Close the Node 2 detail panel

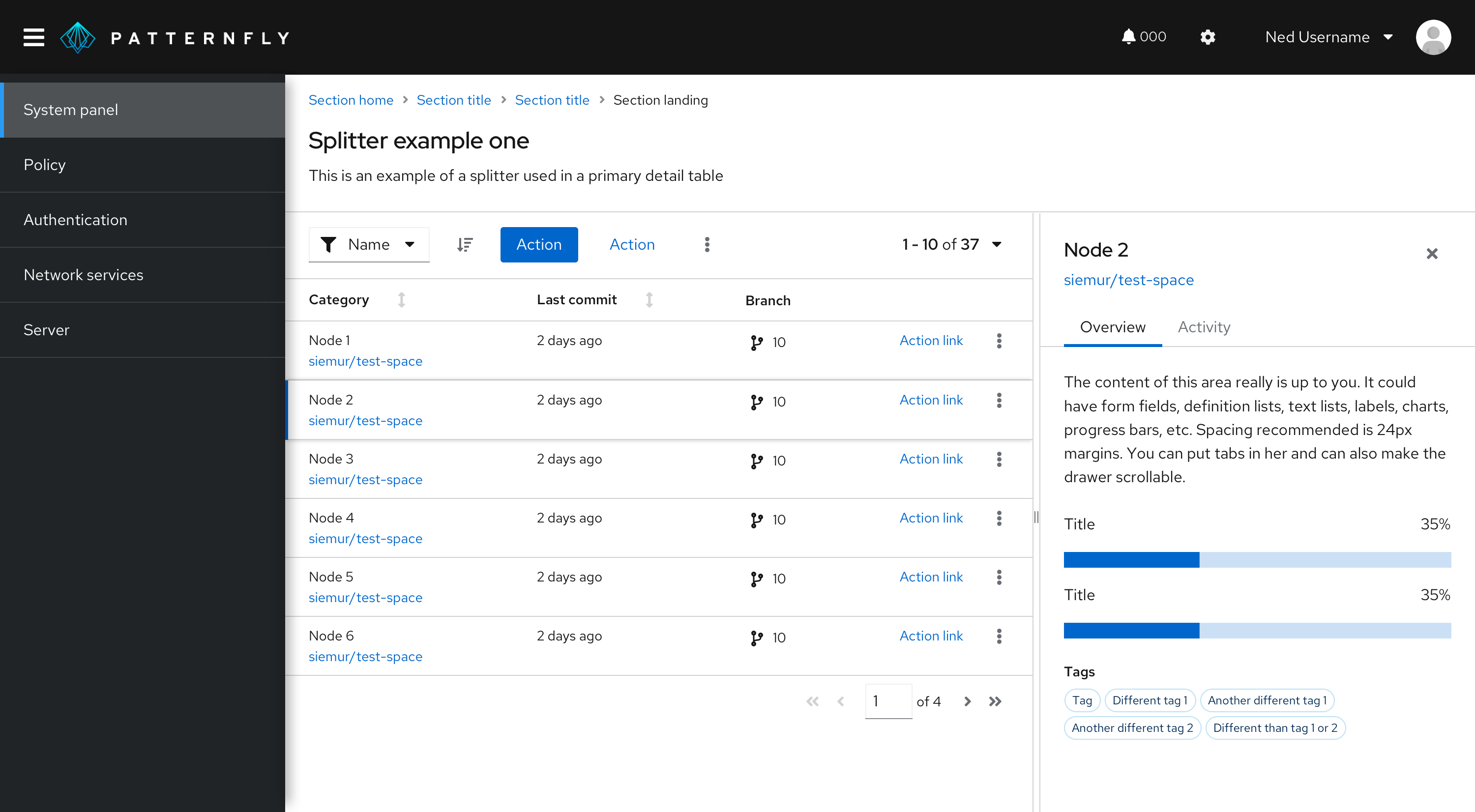coord(1432,253)
